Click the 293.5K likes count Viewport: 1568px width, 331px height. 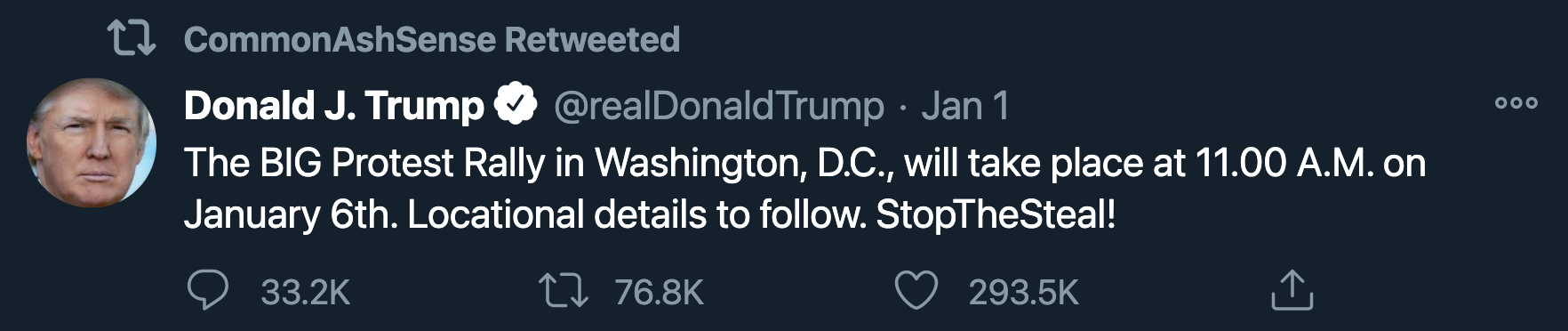(1023, 292)
